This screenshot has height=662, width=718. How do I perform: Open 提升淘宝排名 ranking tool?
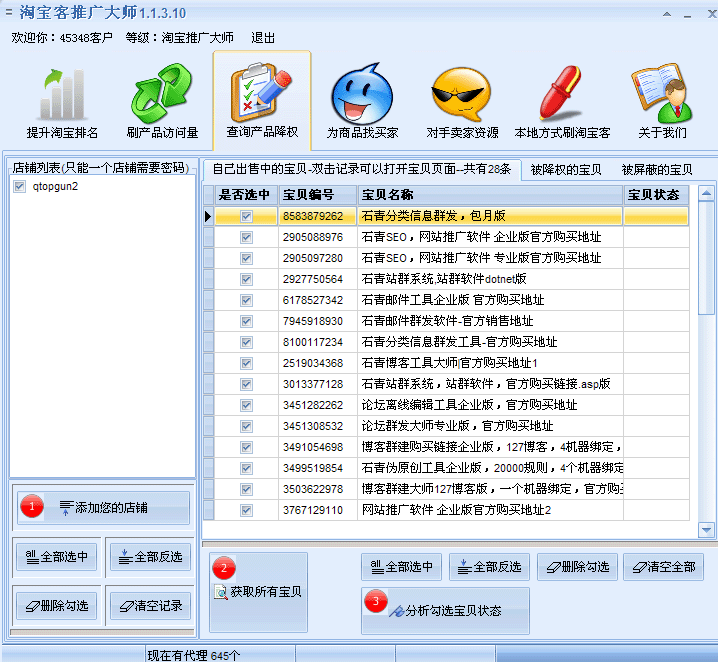[x=62, y=103]
